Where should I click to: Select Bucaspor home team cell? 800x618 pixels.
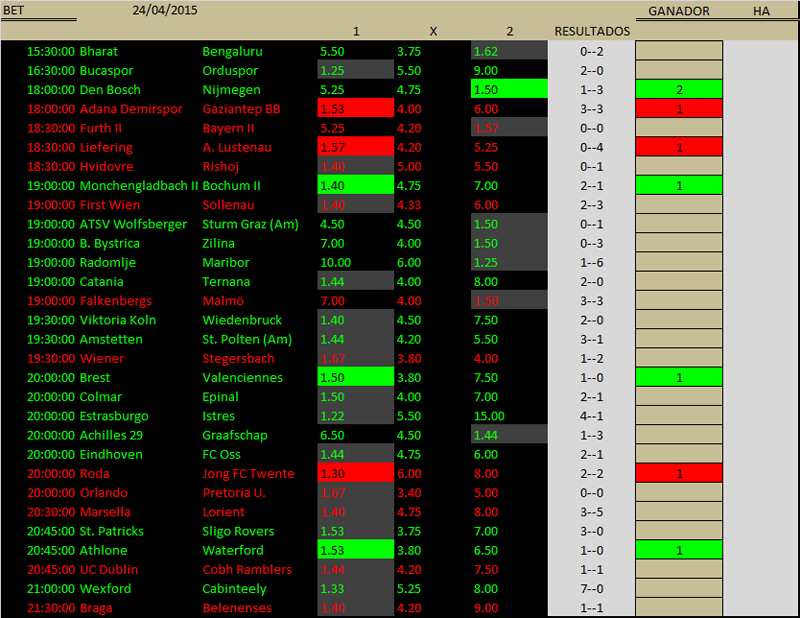(x=106, y=70)
